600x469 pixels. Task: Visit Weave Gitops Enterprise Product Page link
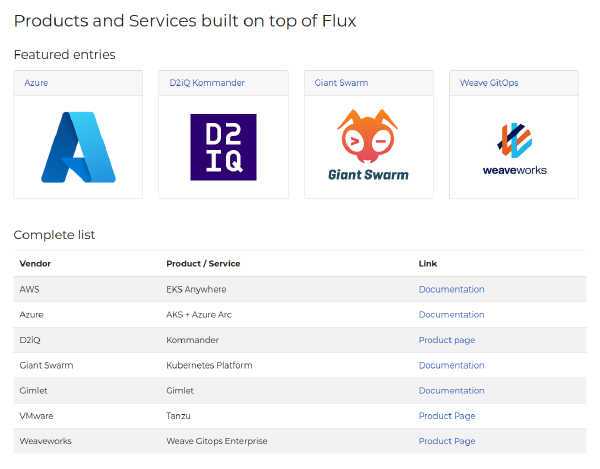[446, 441]
